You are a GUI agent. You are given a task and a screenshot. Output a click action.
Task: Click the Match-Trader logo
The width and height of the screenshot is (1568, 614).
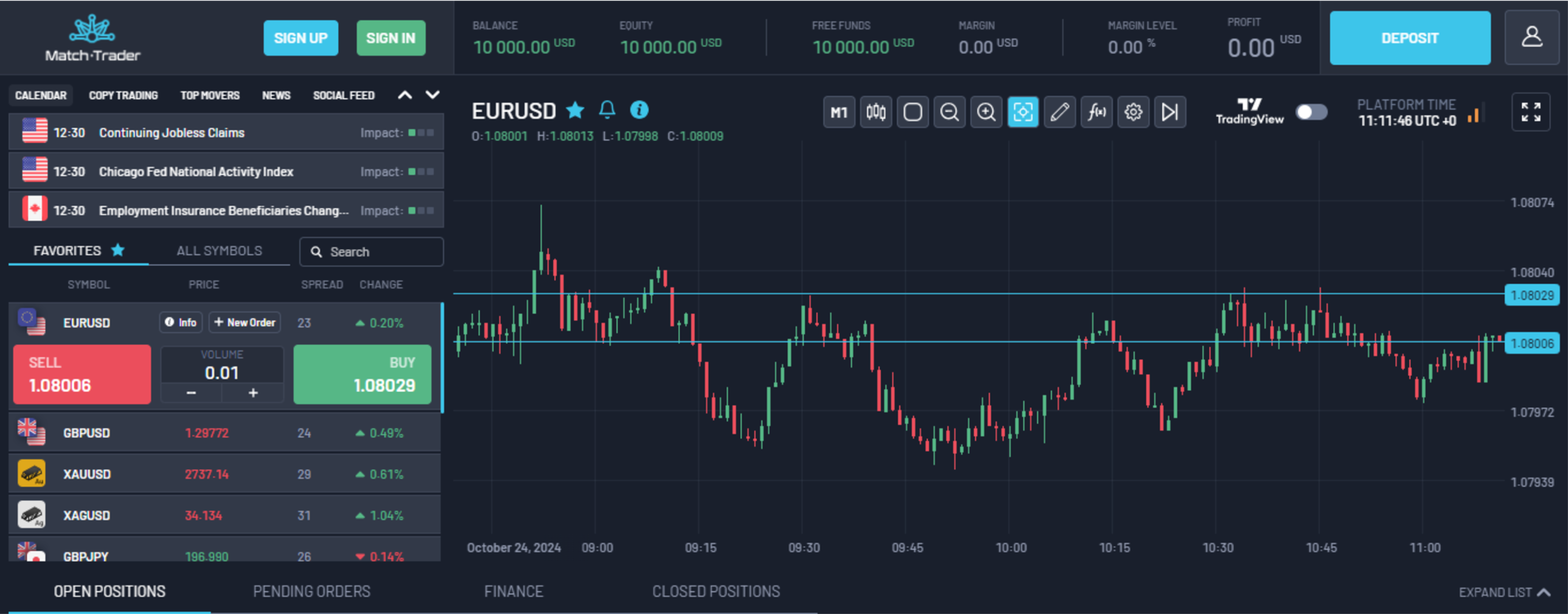[92, 38]
